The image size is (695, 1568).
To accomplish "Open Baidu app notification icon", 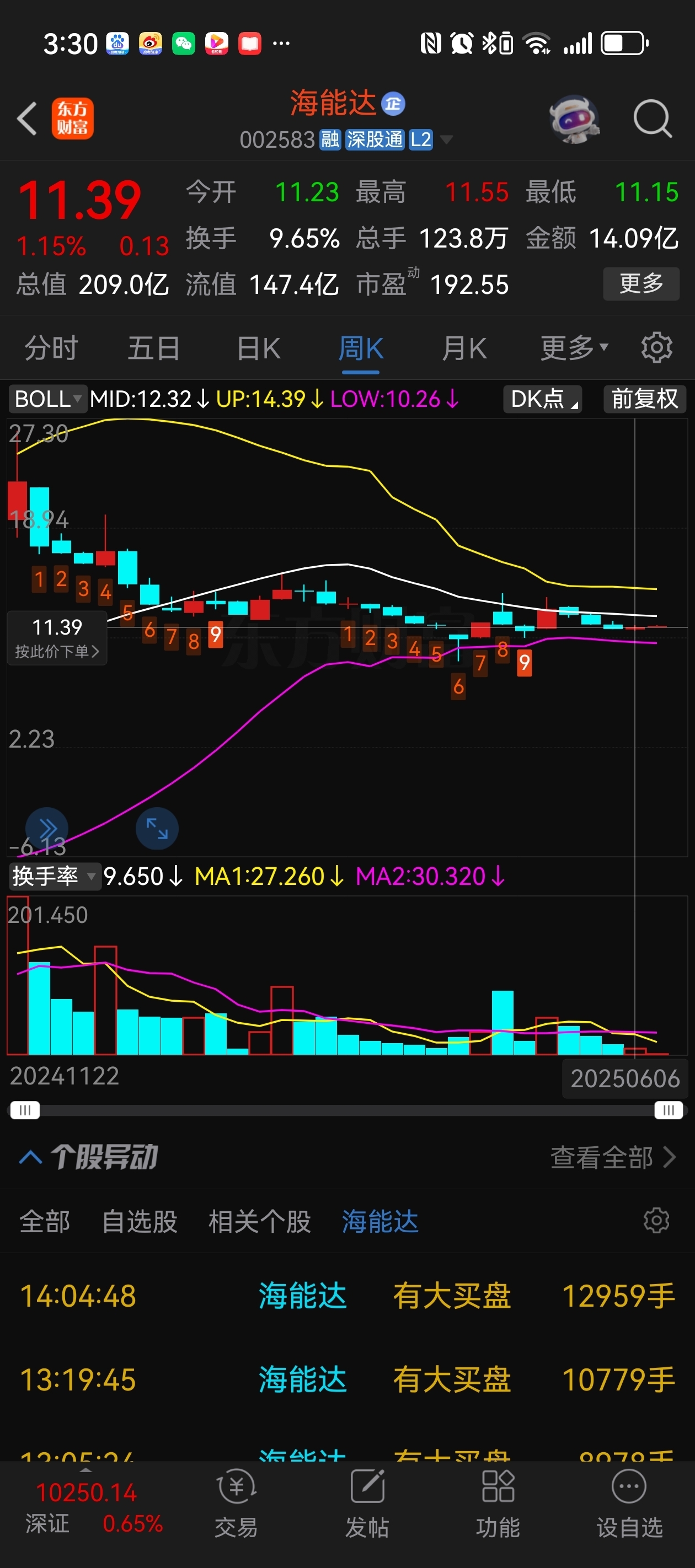I will pyautogui.click(x=117, y=43).
